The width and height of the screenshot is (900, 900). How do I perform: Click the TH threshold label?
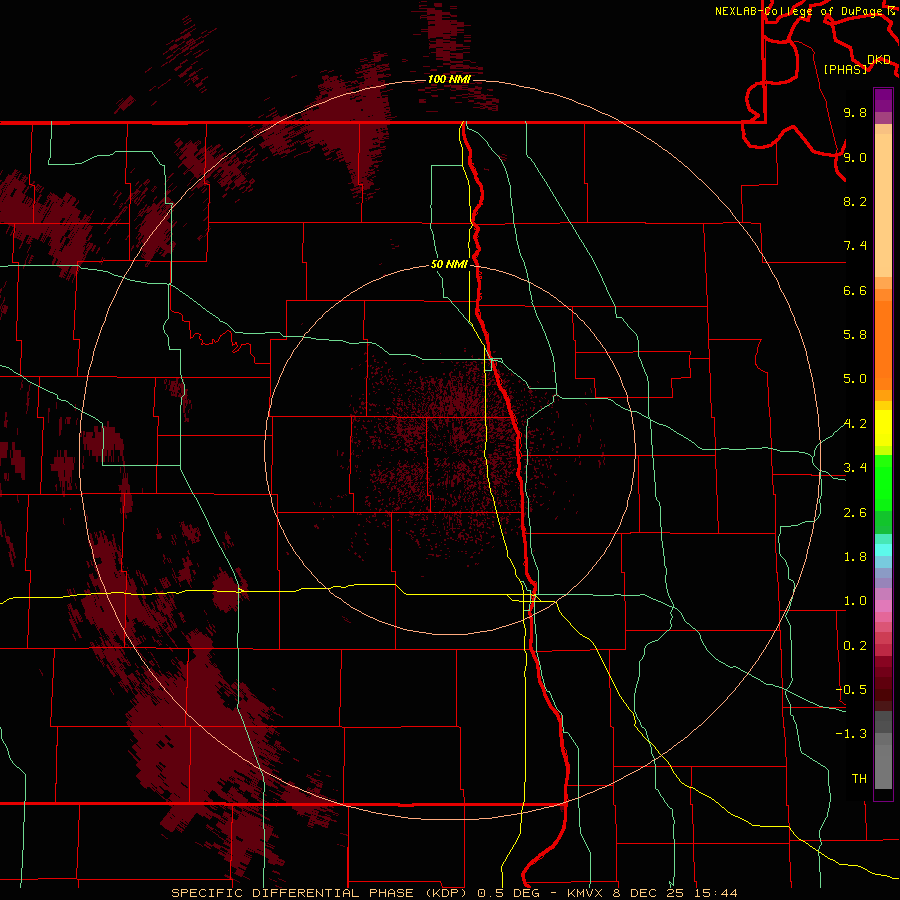pos(859,779)
